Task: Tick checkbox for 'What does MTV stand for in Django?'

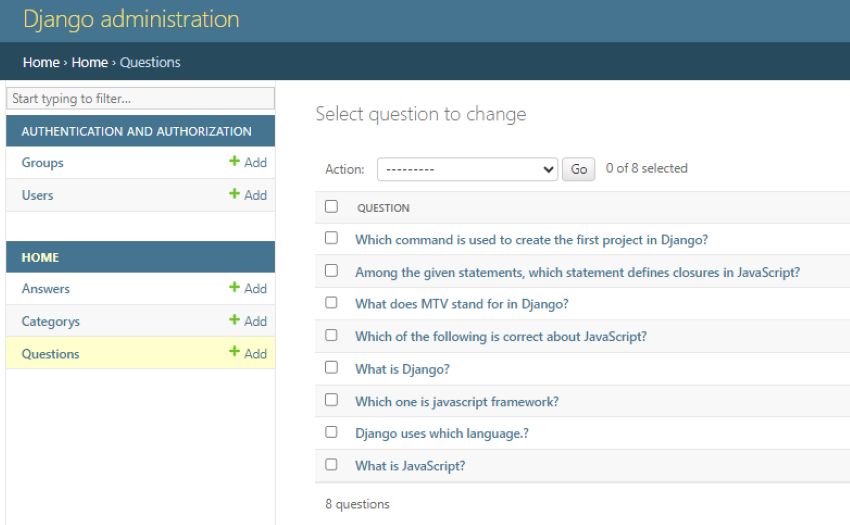Action: [x=332, y=303]
